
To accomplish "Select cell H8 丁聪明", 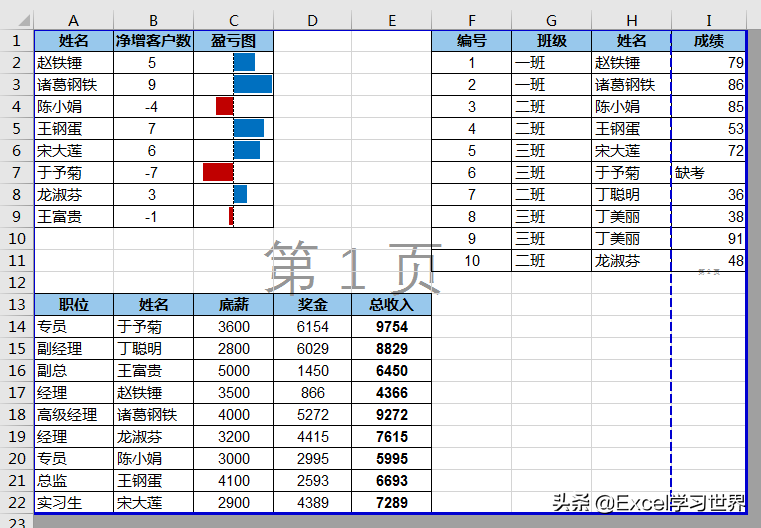I will pos(631,195).
